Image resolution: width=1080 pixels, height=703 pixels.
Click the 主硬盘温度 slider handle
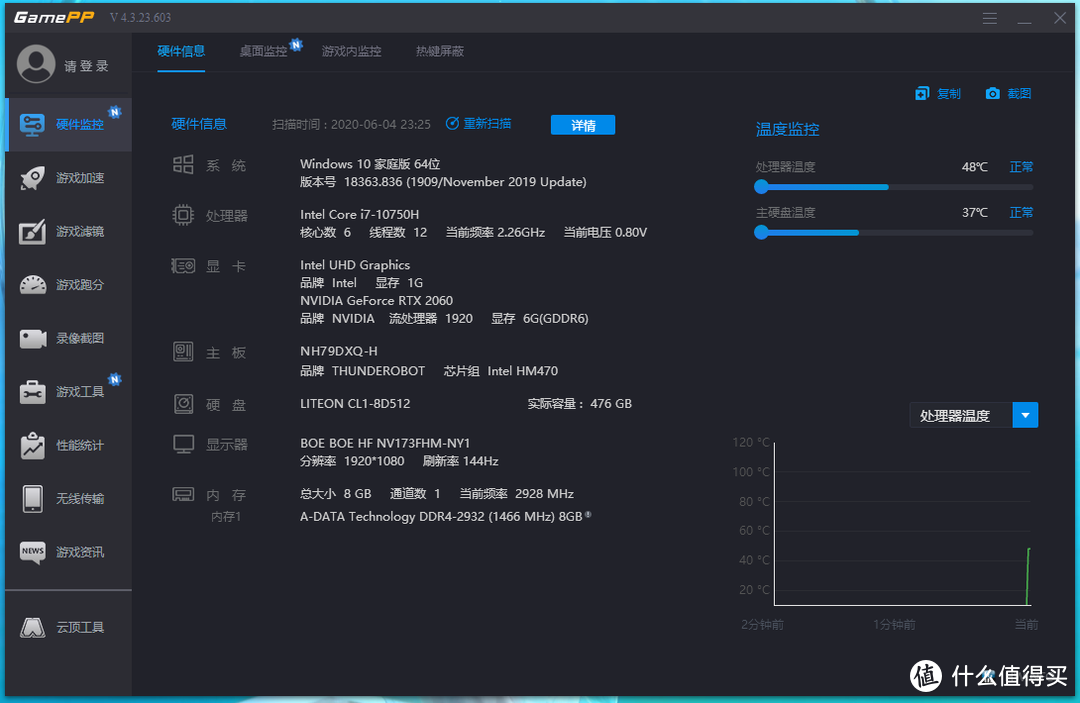pyautogui.click(x=761, y=232)
